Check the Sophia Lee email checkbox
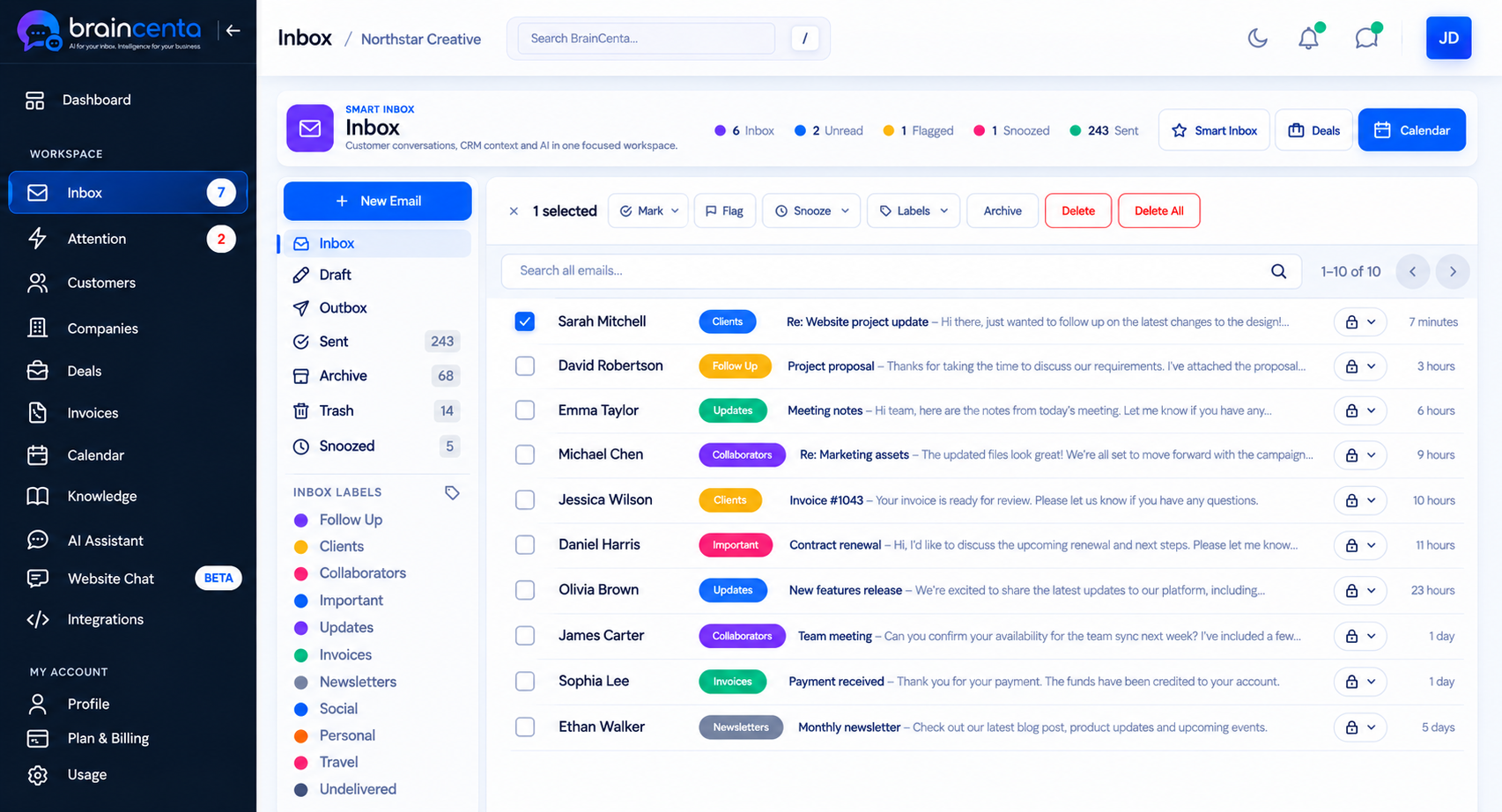The width and height of the screenshot is (1502, 812). [x=525, y=681]
